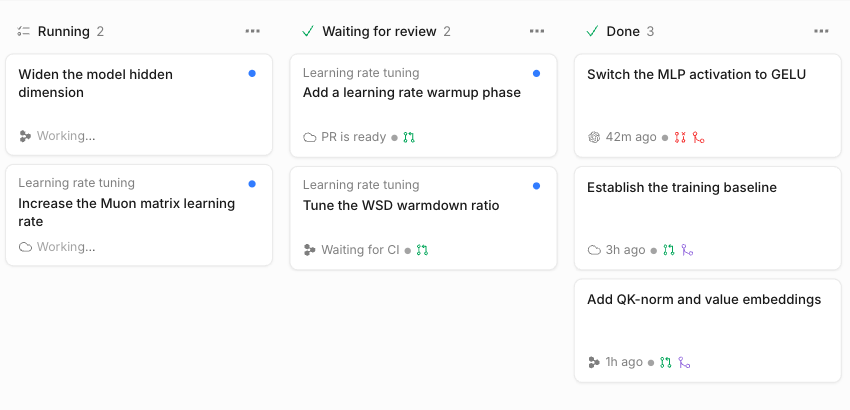Click the agent icon beside Working on Widen card
Image resolution: width=850 pixels, height=410 pixels.
25,136
